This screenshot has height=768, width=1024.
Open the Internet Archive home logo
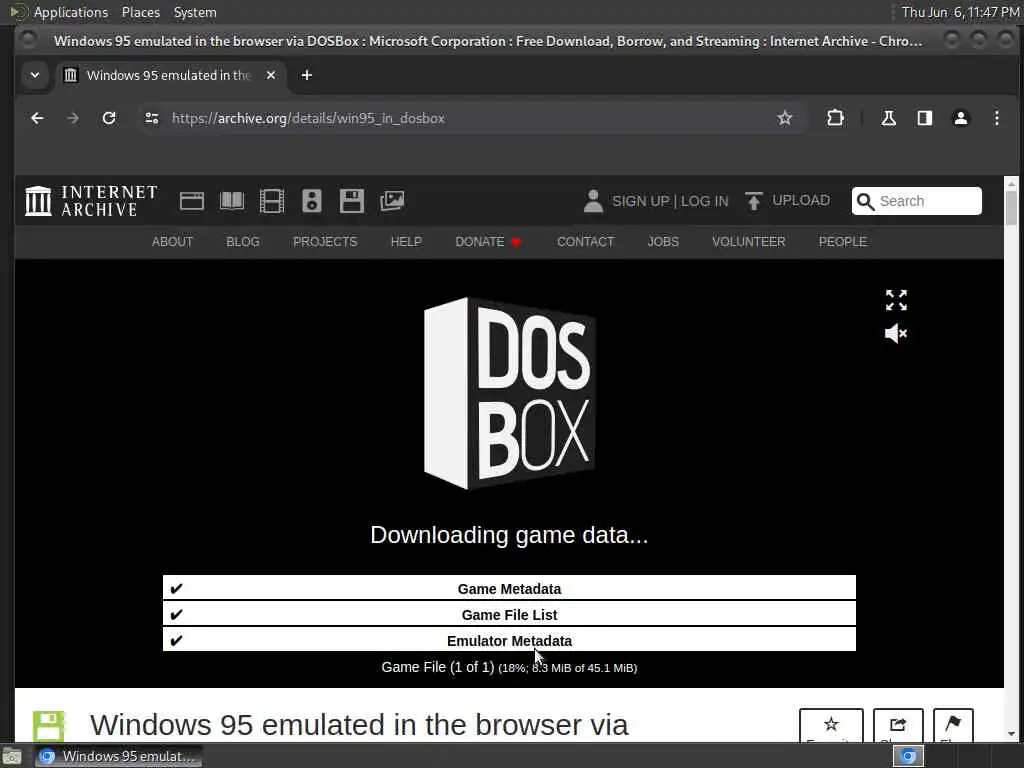pyautogui.click(x=91, y=200)
